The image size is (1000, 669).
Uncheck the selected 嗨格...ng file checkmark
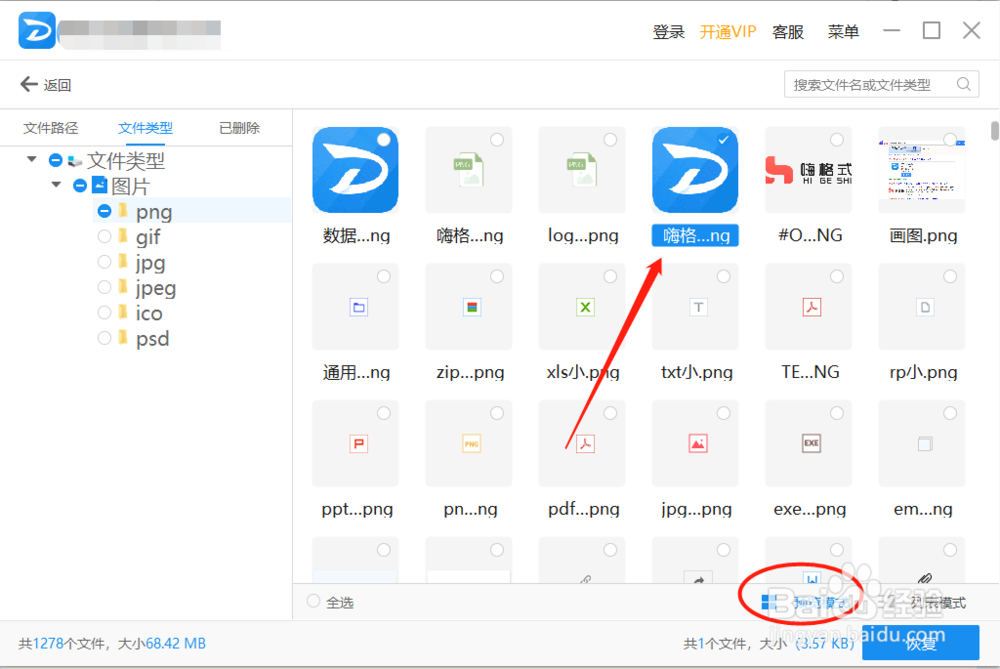(x=723, y=140)
